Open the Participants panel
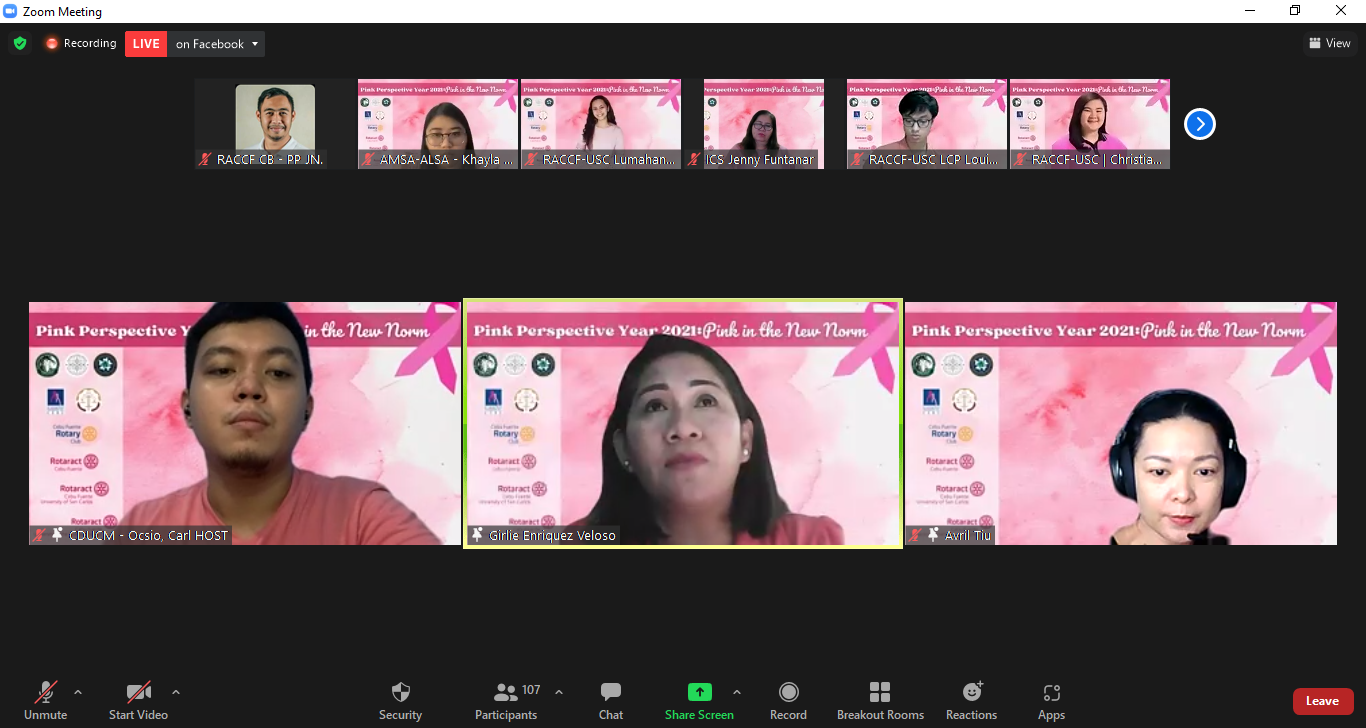 [x=506, y=700]
